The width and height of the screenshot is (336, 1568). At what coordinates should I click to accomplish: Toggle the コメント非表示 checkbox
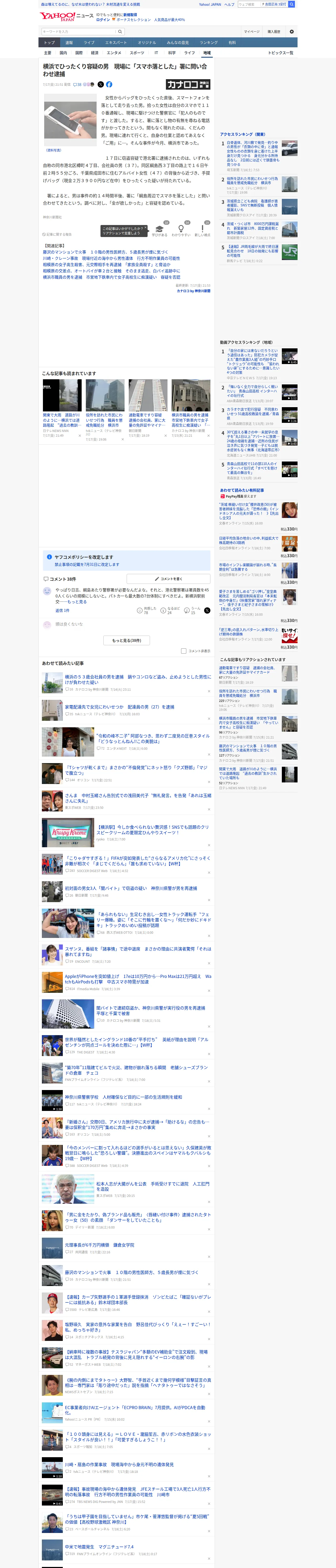[x=183, y=651]
